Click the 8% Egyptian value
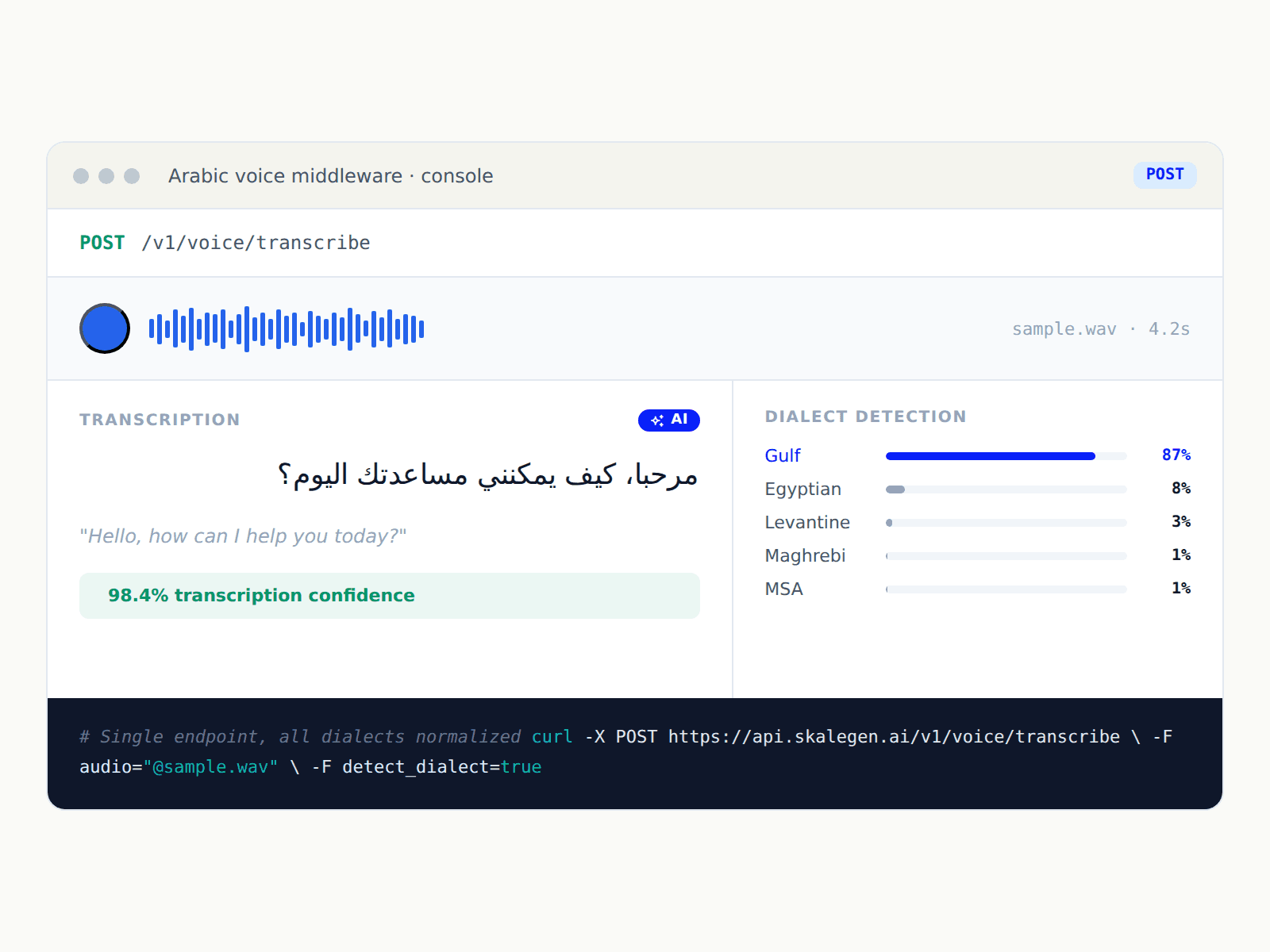 (x=1181, y=489)
